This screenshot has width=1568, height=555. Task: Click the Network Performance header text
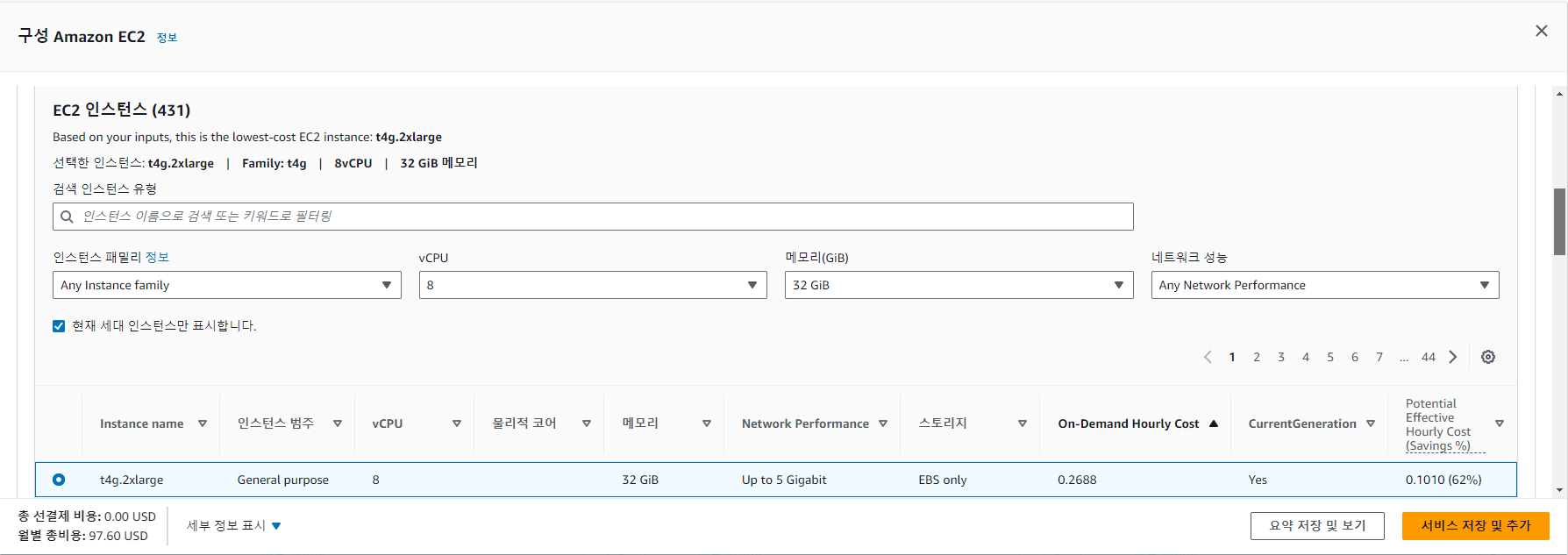tap(805, 423)
